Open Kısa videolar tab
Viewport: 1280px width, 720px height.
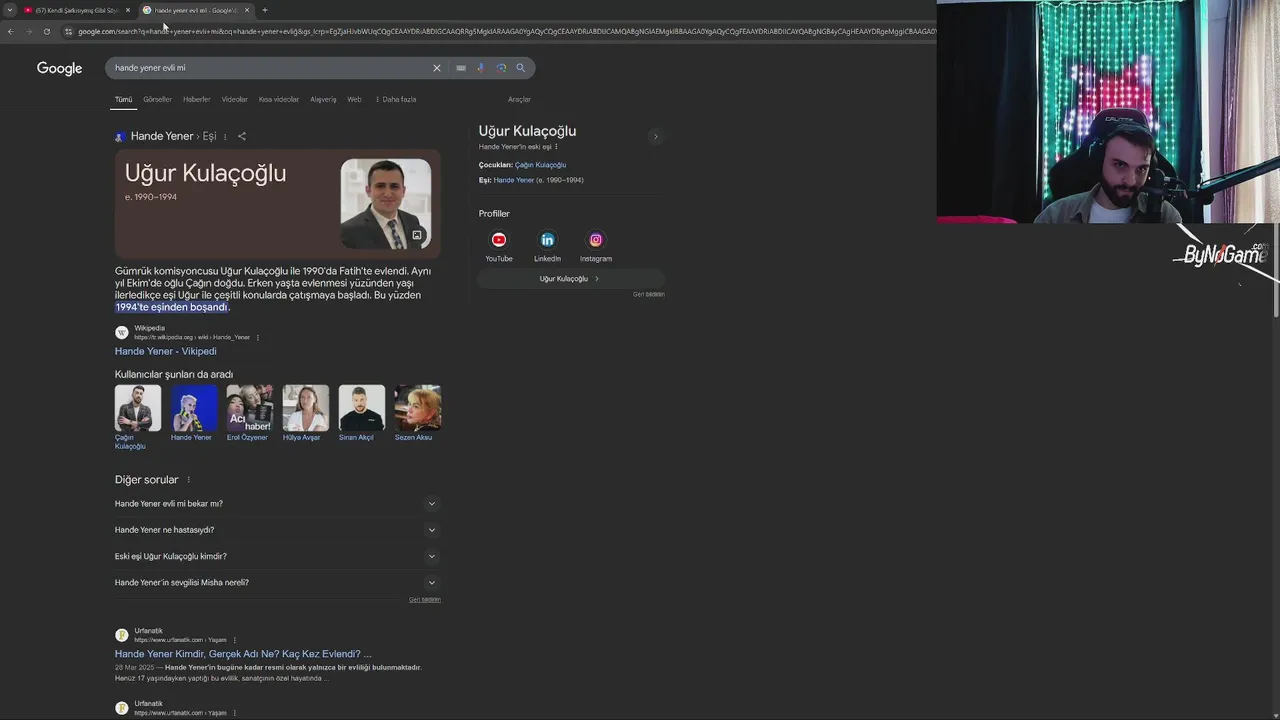pyautogui.click(x=279, y=99)
